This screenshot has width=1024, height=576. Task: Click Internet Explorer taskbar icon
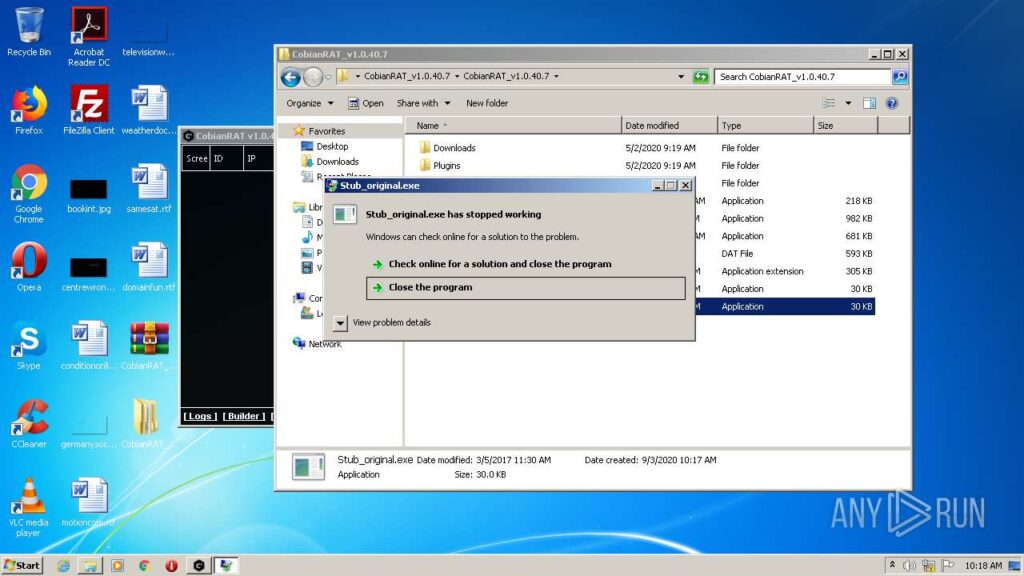point(63,566)
